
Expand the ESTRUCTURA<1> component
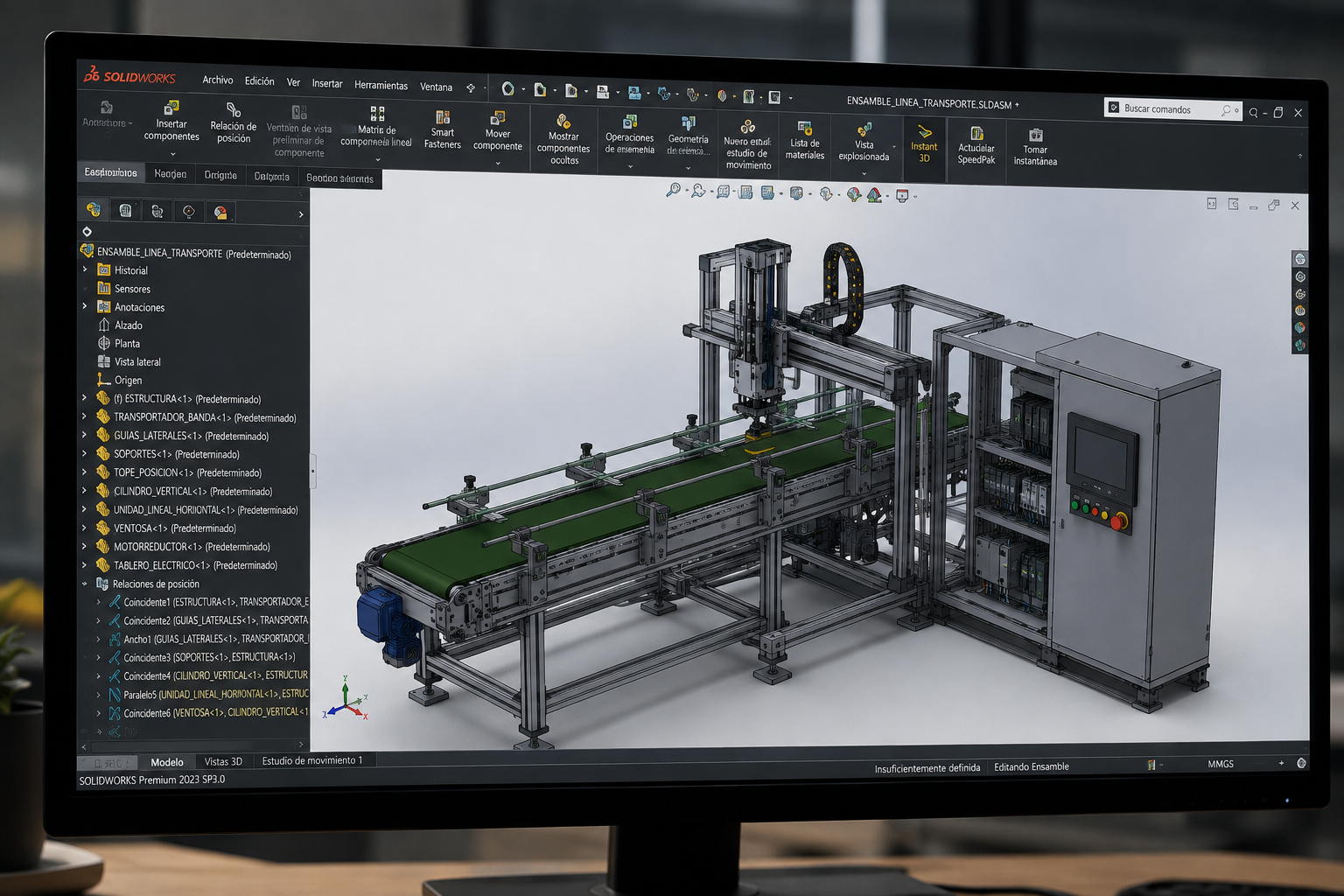[x=85, y=398]
